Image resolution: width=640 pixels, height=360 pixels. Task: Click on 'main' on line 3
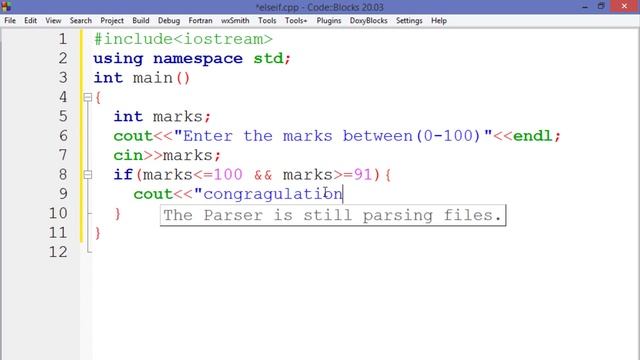153,78
